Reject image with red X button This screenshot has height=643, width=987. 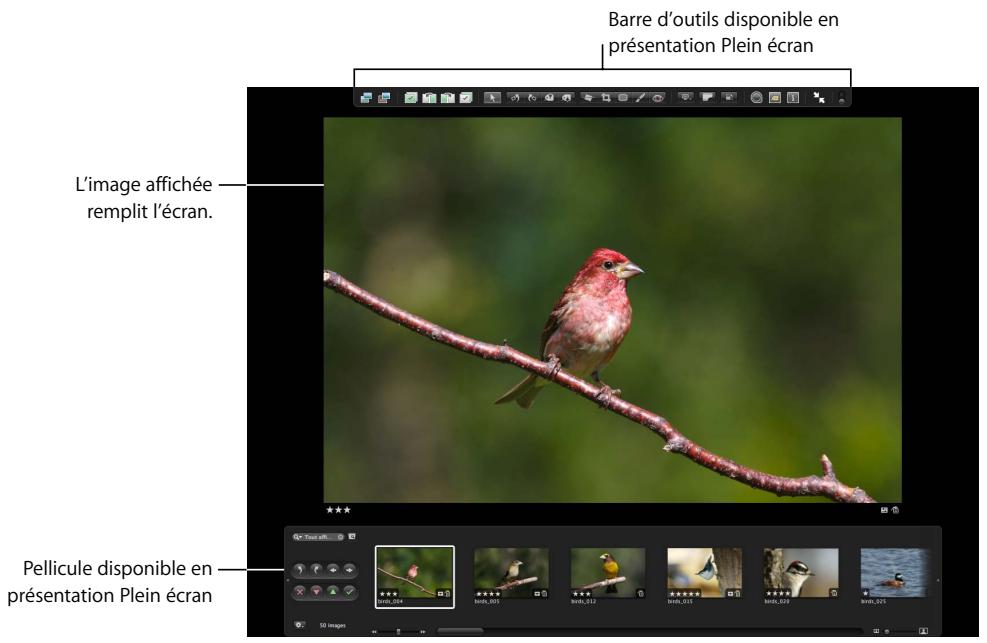pos(300,591)
